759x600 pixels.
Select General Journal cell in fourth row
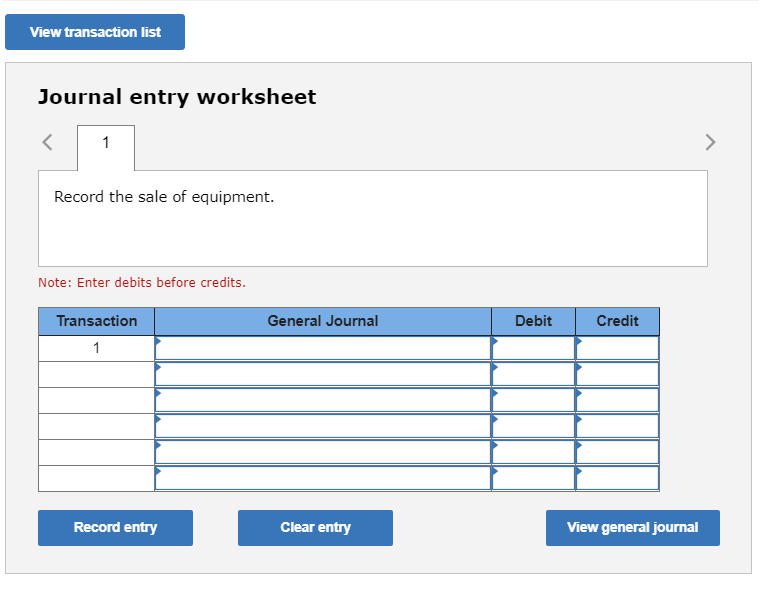[x=323, y=426]
